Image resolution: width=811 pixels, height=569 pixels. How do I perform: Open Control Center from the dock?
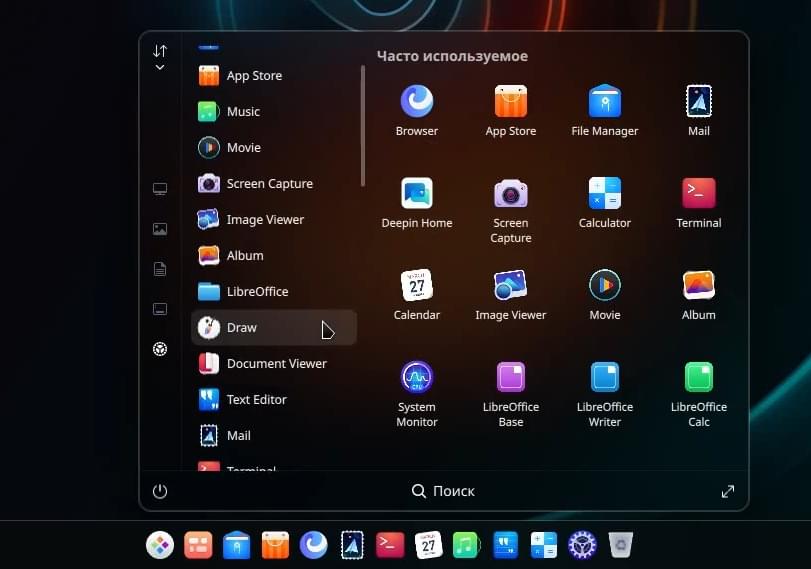(582, 545)
